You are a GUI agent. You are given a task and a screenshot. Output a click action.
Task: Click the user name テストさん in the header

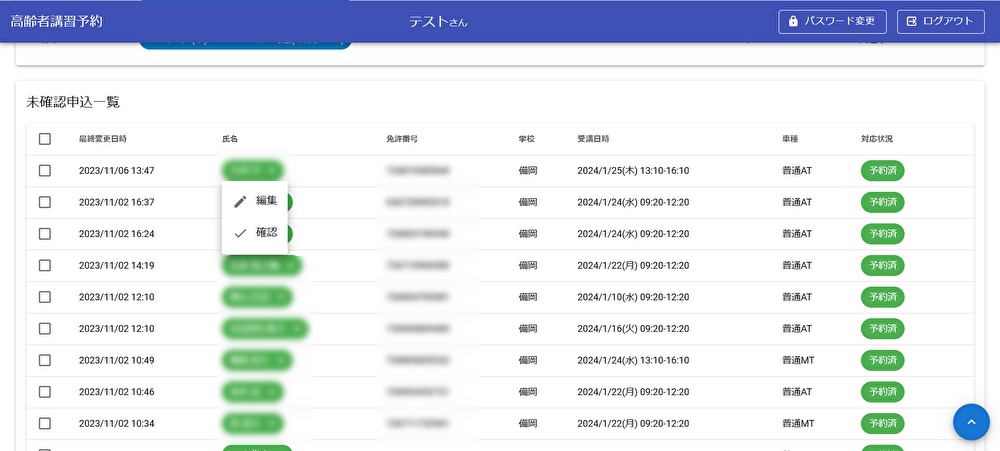tap(438, 22)
